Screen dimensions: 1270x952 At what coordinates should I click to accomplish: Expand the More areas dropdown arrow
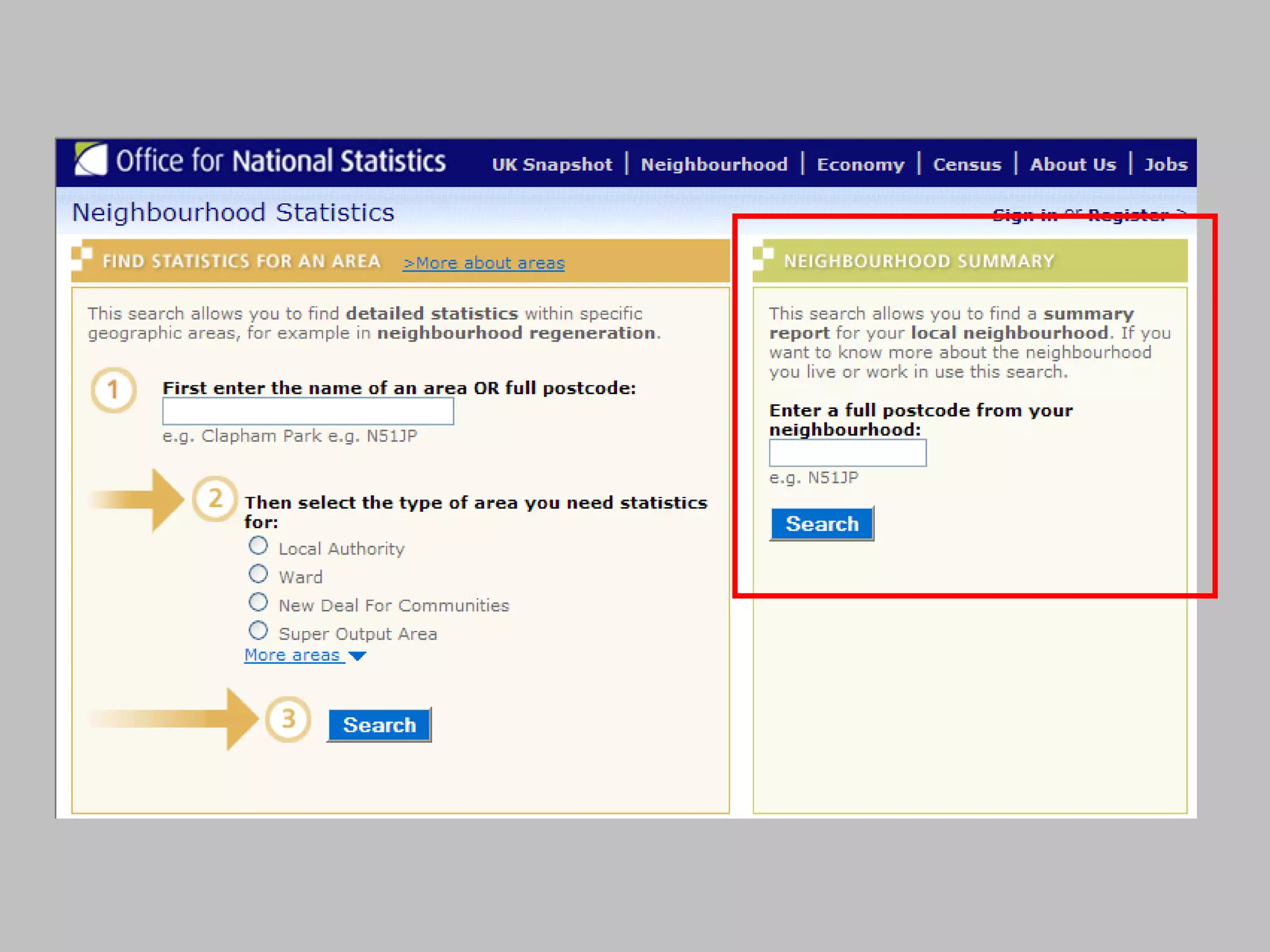click(357, 656)
